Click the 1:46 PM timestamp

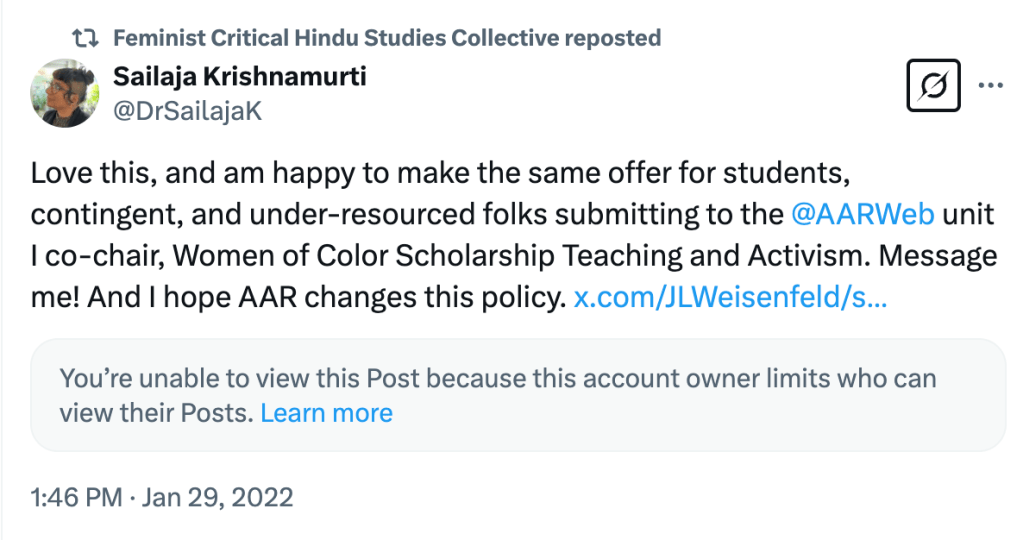click(x=76, y=497)
